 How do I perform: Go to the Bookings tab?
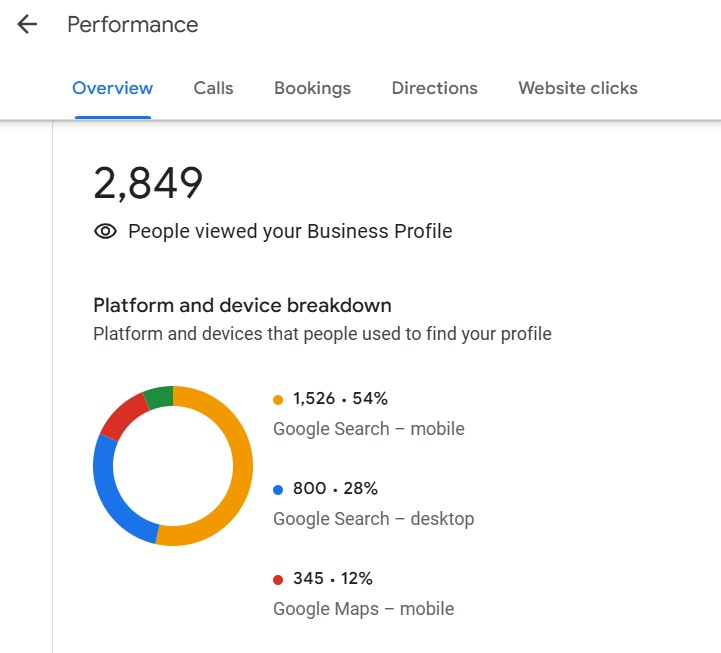(x=313, y=88)
